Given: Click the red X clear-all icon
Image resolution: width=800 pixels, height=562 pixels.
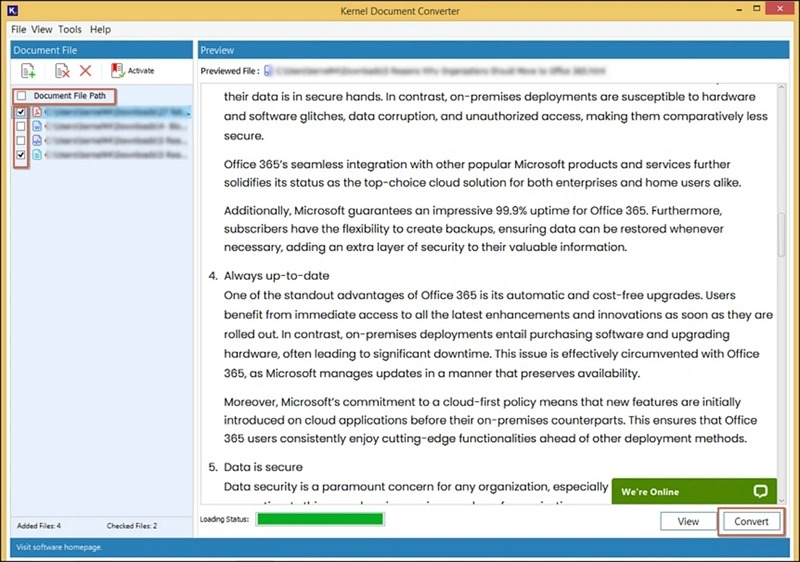Looking at the screenshot, I should (86, 71).
